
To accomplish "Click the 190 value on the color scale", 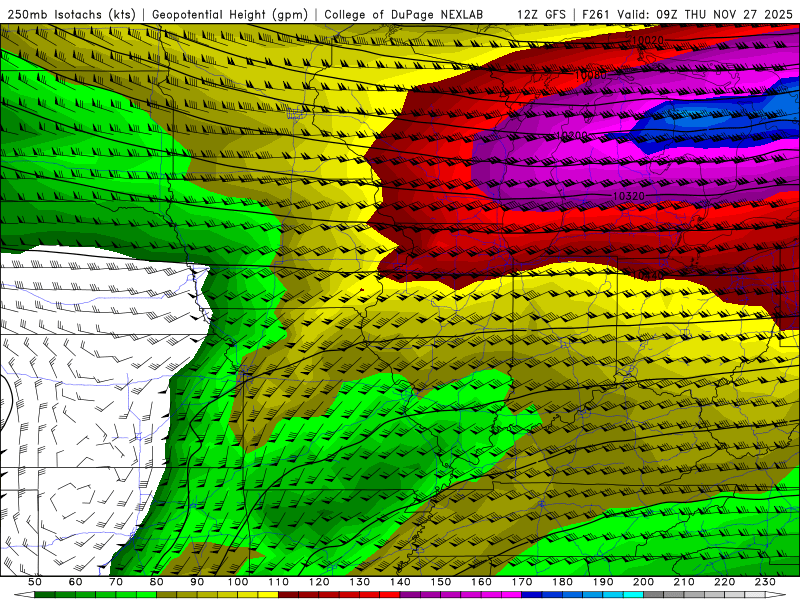I will pos(603,582).
